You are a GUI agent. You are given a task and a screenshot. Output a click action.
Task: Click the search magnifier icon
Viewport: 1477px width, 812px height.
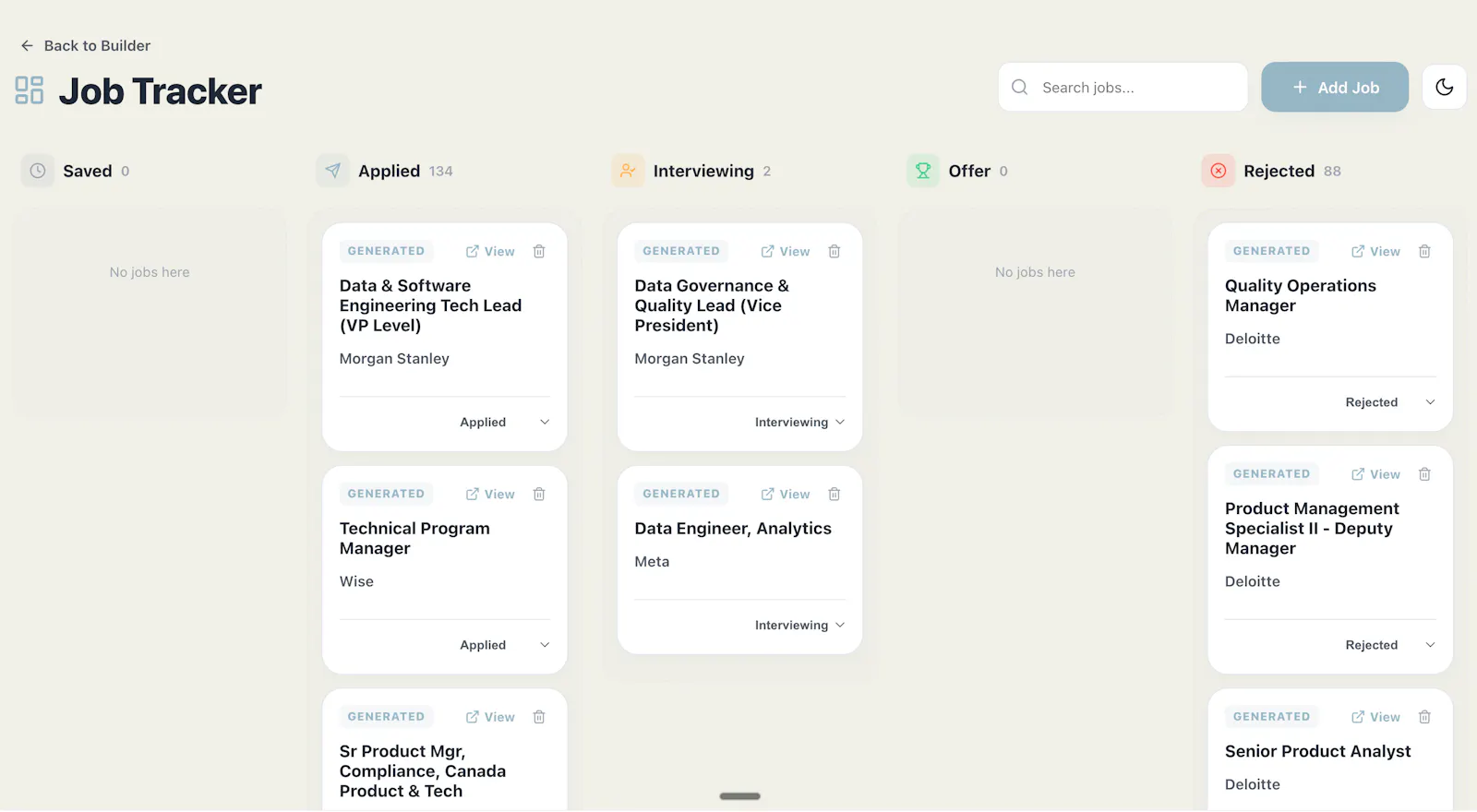coord(1020,88)
